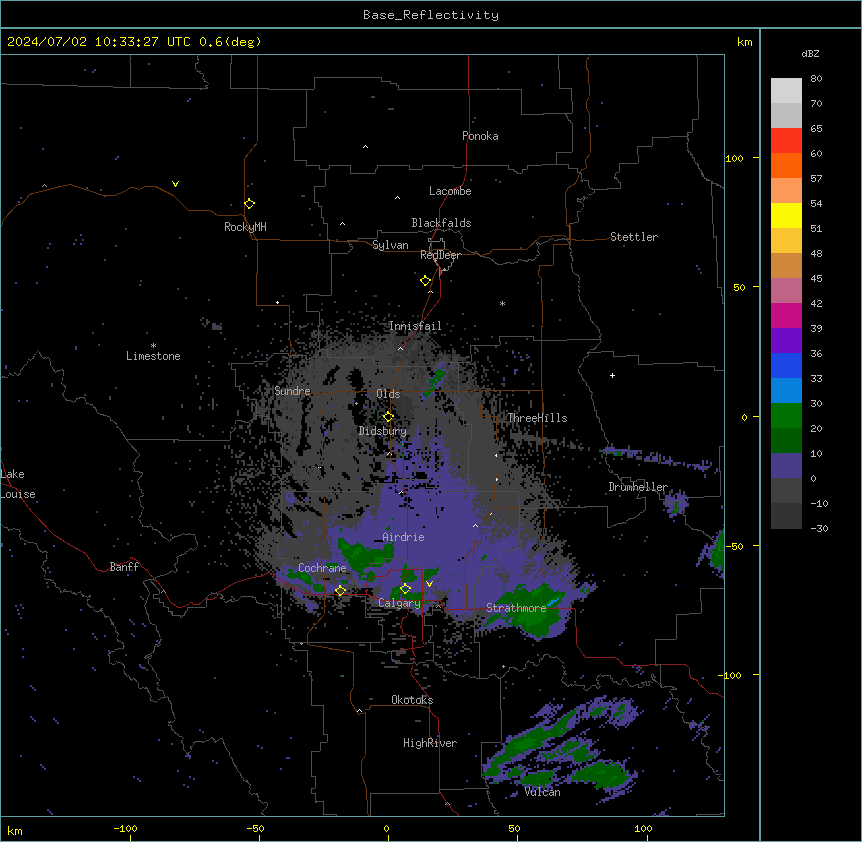Screen dimensions: 862x842
Task: Click the green echo over Strathmore
Action: (531, 613)
